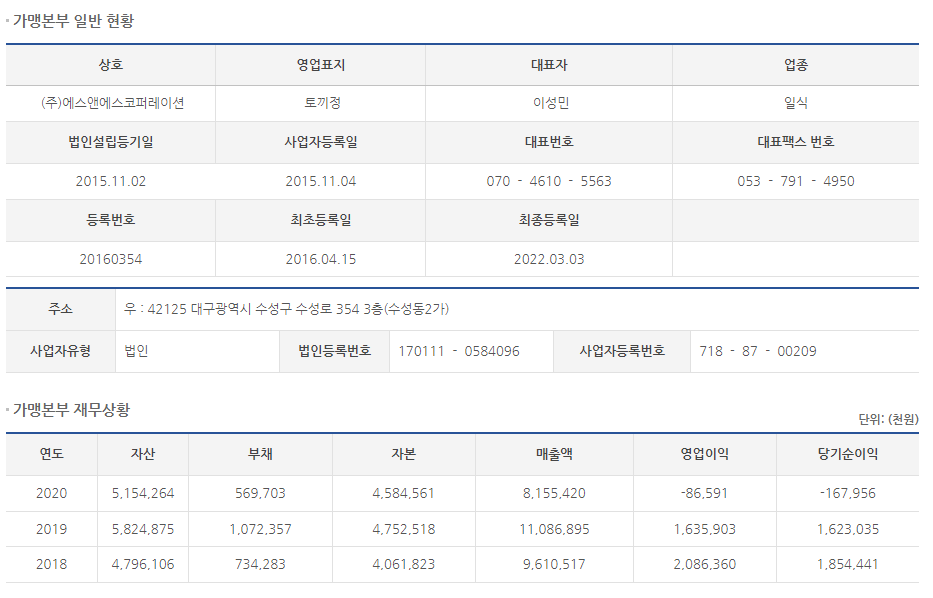This screenshot has height=598, width=933.
Task: Click representative name 이성민
Action: pyautogui.click(x=550, y=103)
